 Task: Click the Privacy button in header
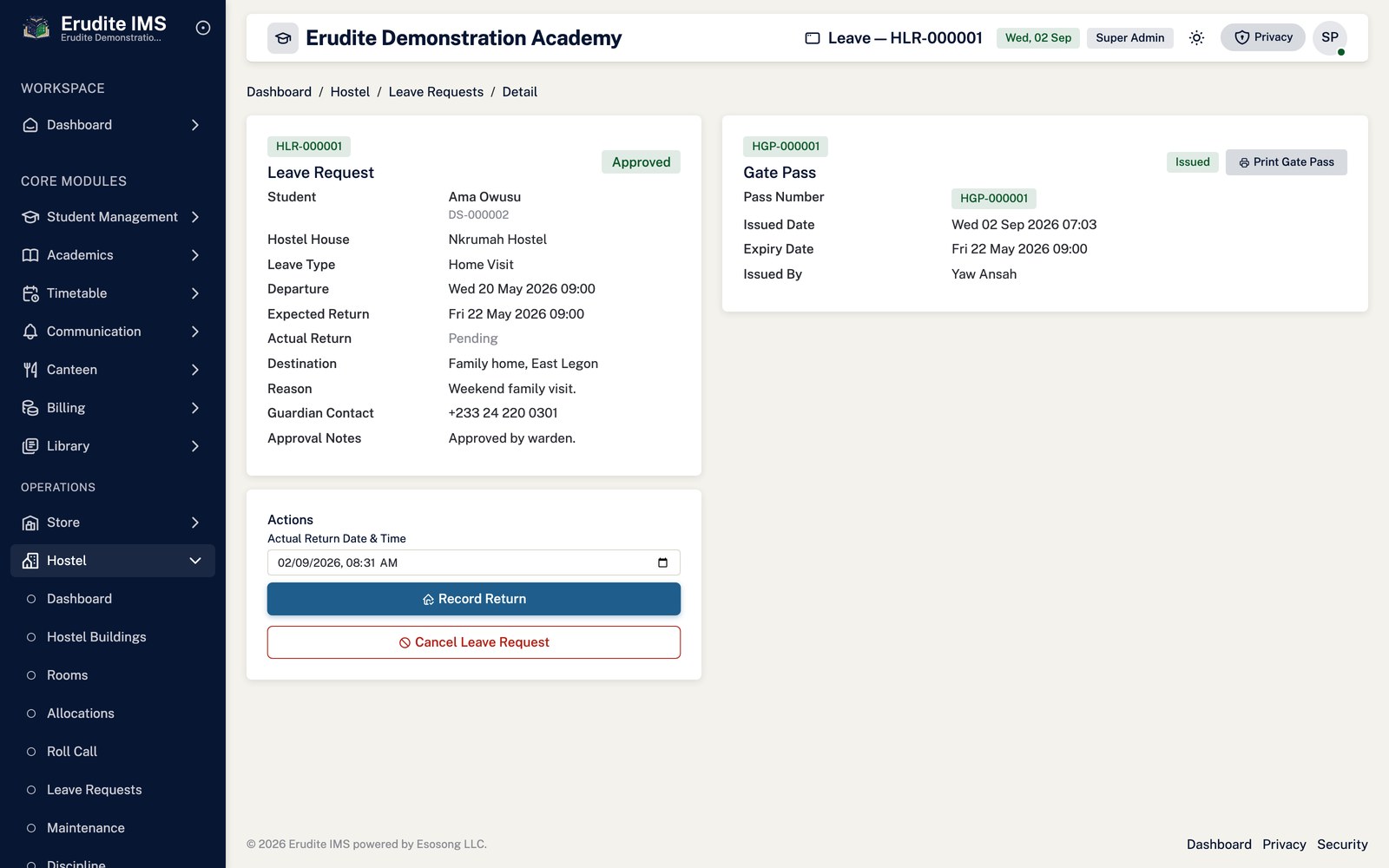[1263, 37]
